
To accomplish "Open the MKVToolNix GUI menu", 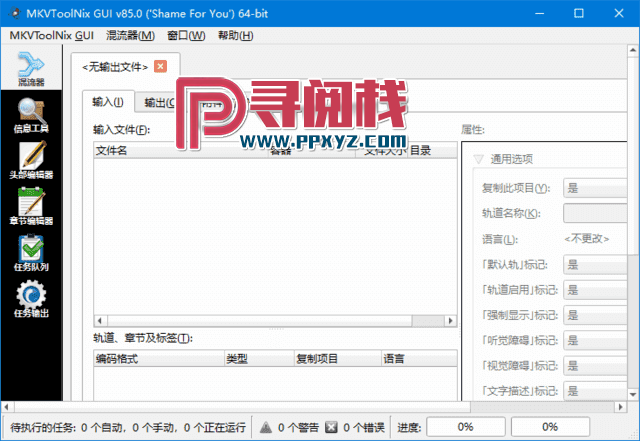I will click(52, 36).
